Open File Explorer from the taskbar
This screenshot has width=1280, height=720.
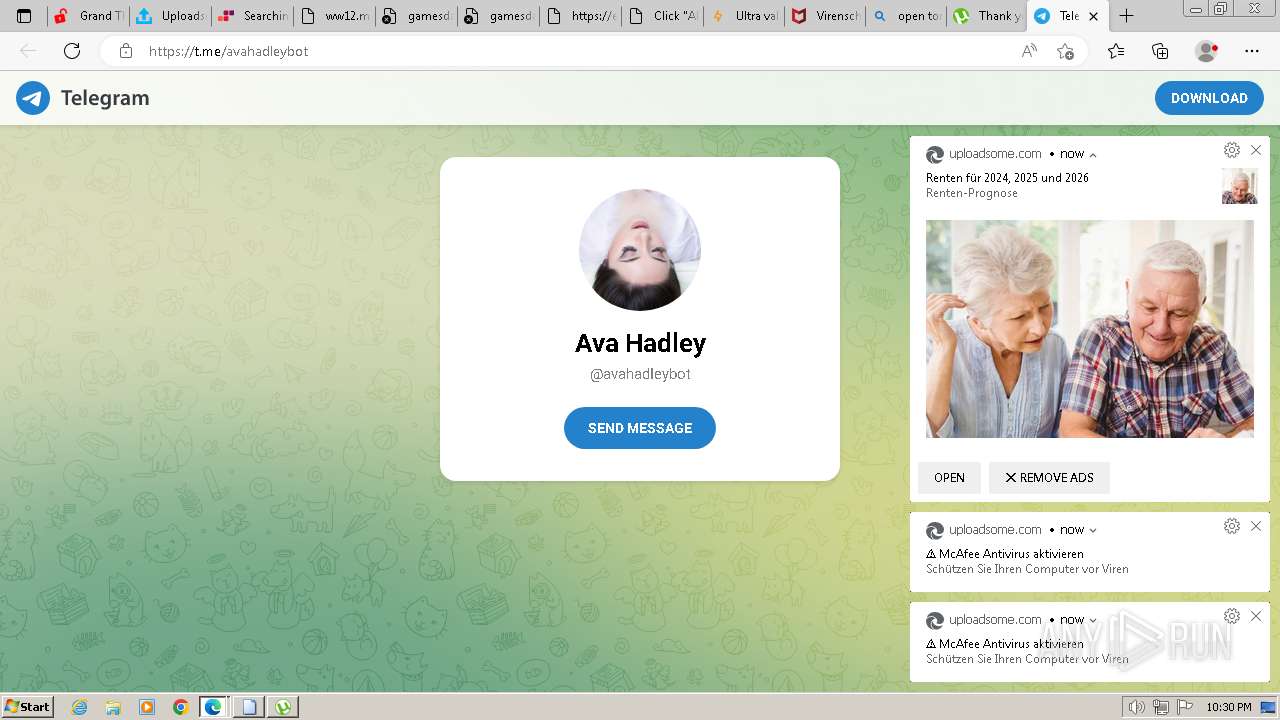[113, 707]
